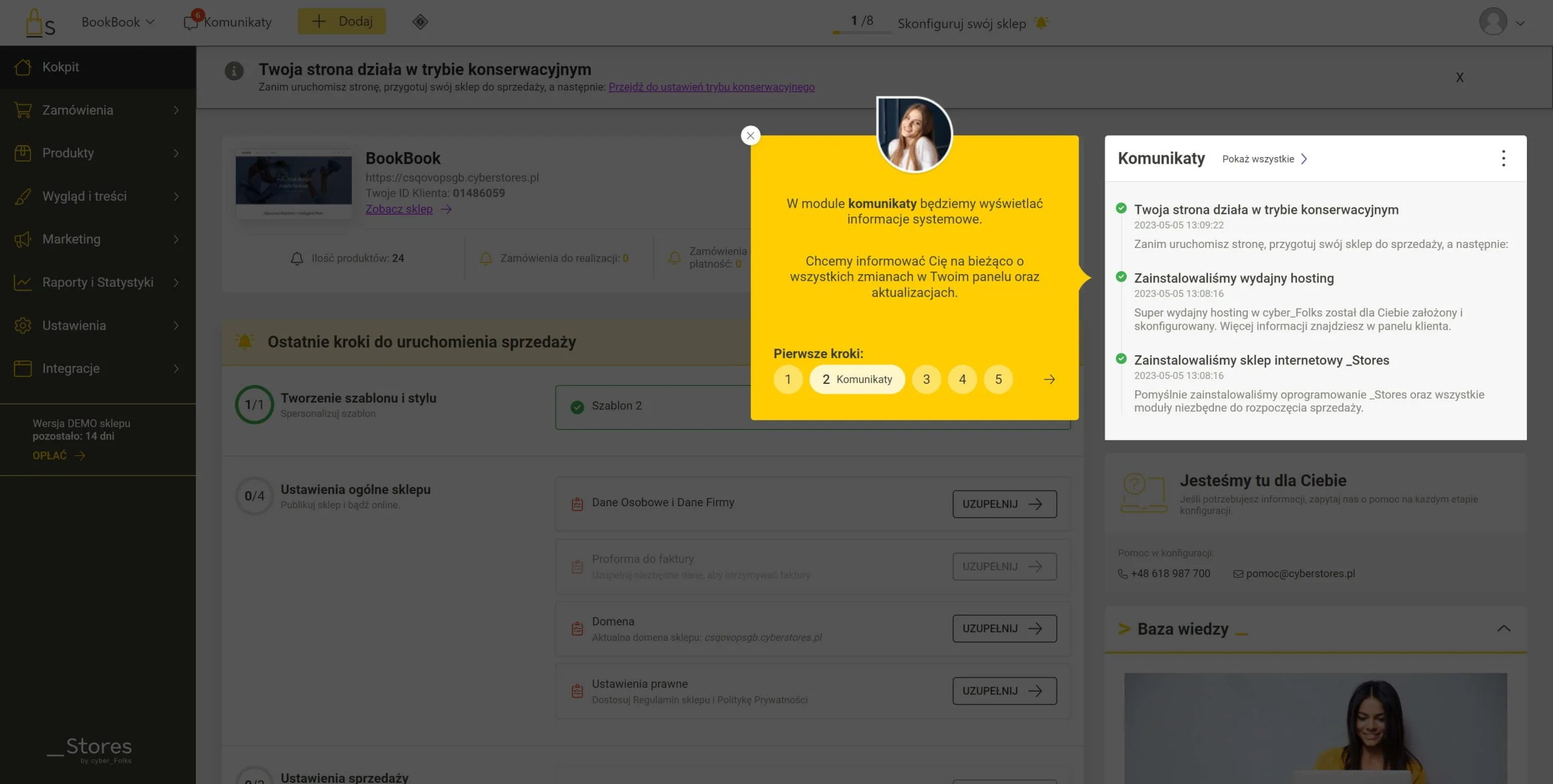Image resolution: width=1553 pixels, height=784 pixels.
Task: Expand the Raporty i Statystyki chevron
Action: (176, 282)
